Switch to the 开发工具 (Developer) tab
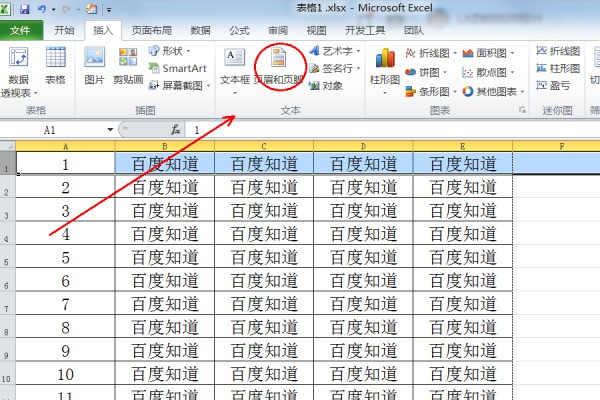 [365, 30]
